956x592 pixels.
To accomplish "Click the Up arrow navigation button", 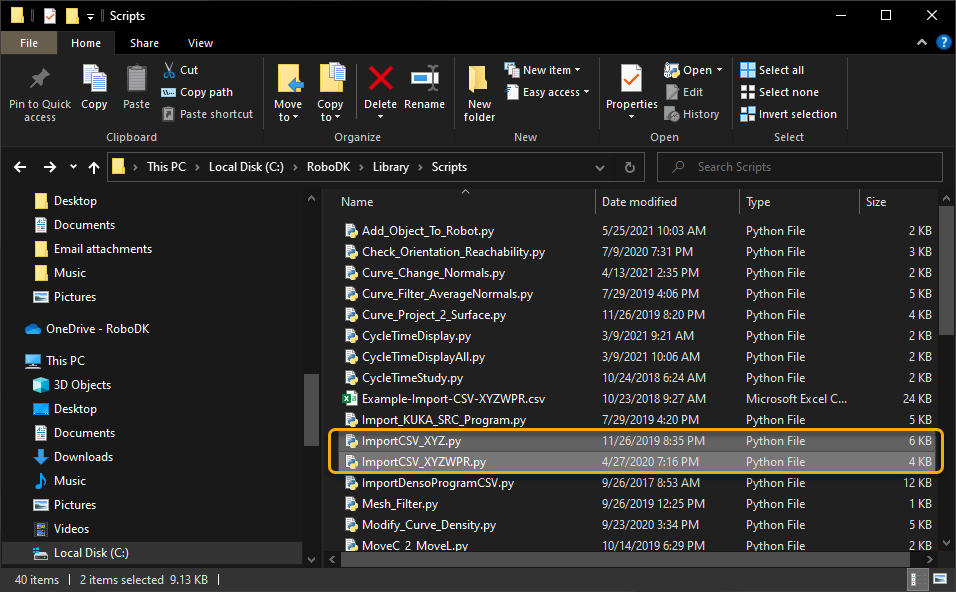I will tap(94, 167).
